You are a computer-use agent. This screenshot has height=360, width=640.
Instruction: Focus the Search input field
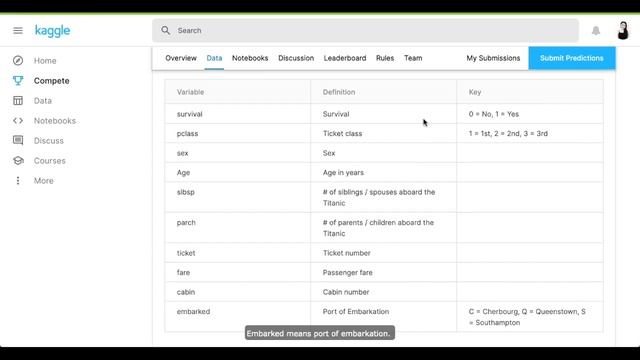click(365, 31)
